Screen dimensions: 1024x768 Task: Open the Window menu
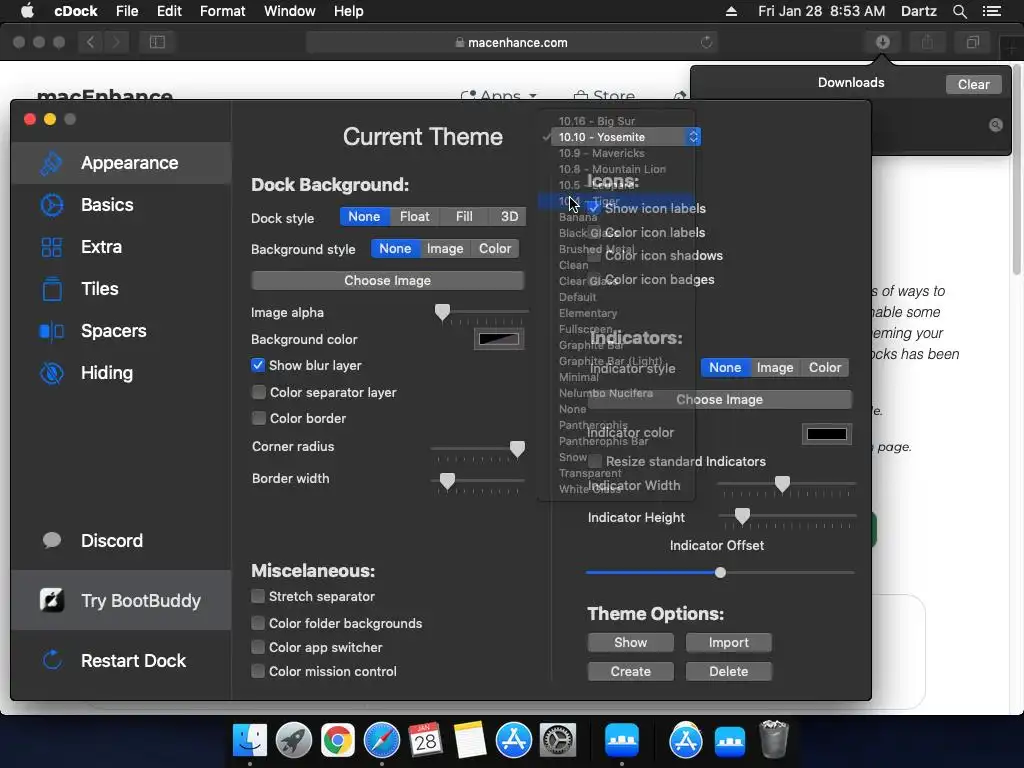[x=289, y=11]
